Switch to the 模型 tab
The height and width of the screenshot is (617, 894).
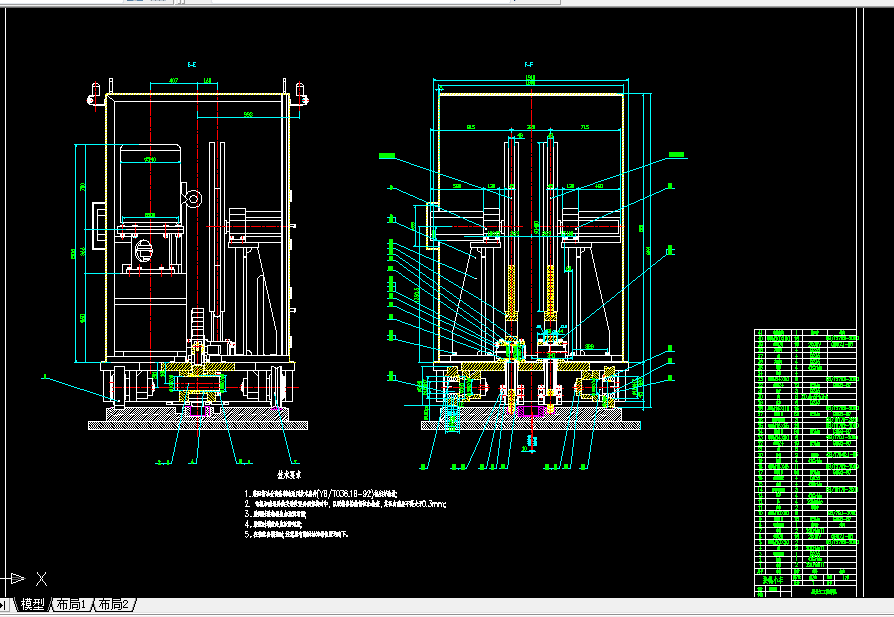click(33, 604)
